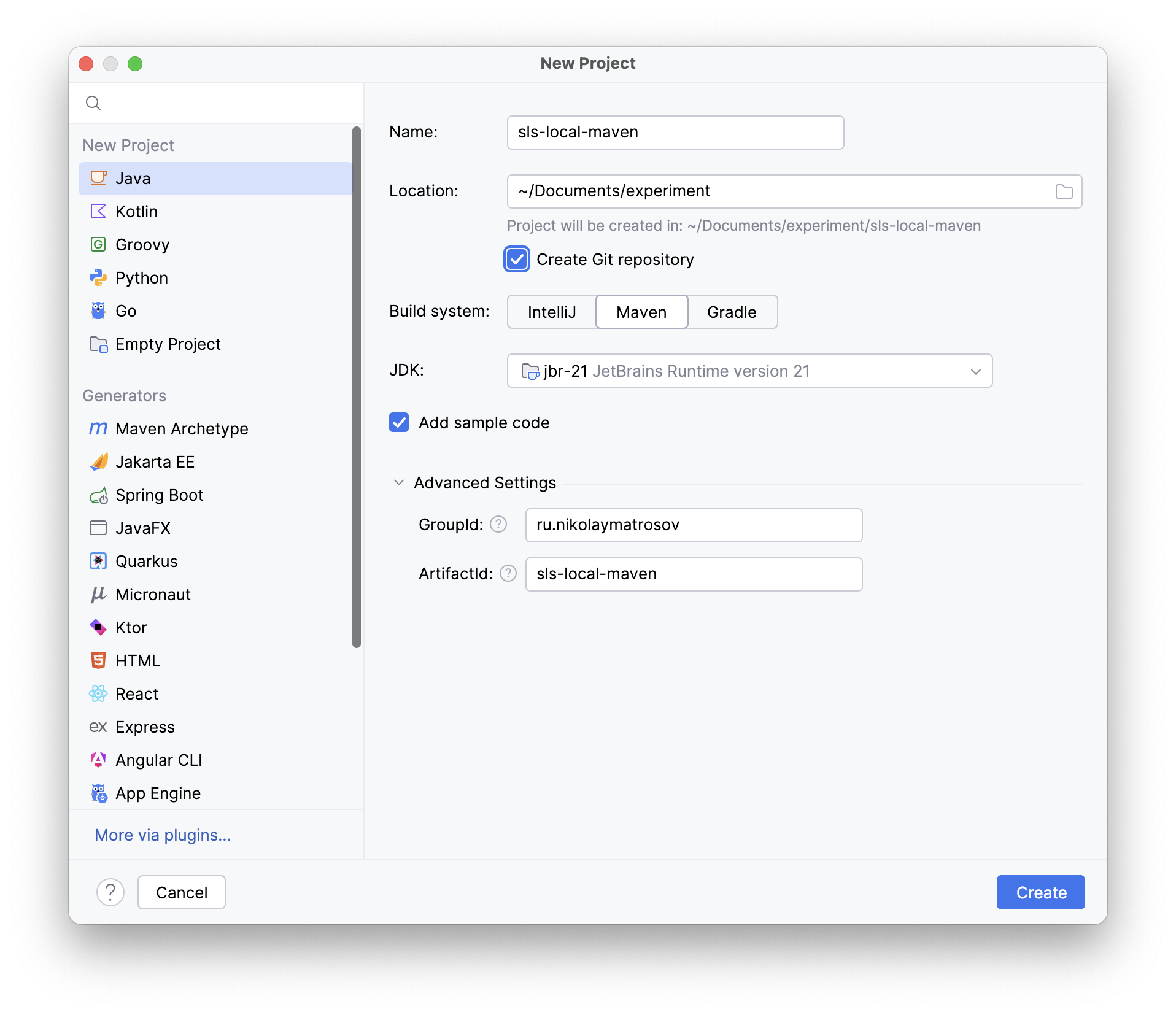Select the JavaFX window icon
This screenshot has width=1176, height=1015.
[x=98, y=528]
